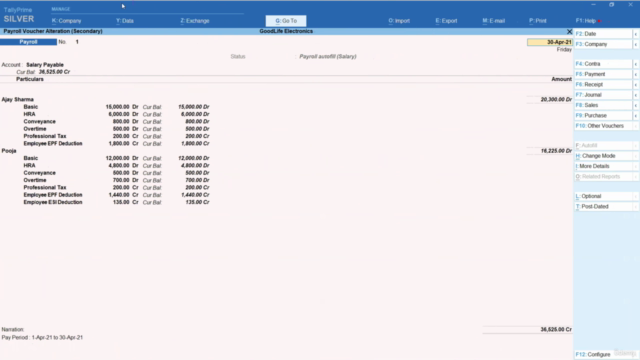Switch to F4: Contra voucher
Image resolution: width=640 pixels, height=360 pixels.
click(603, 64)
